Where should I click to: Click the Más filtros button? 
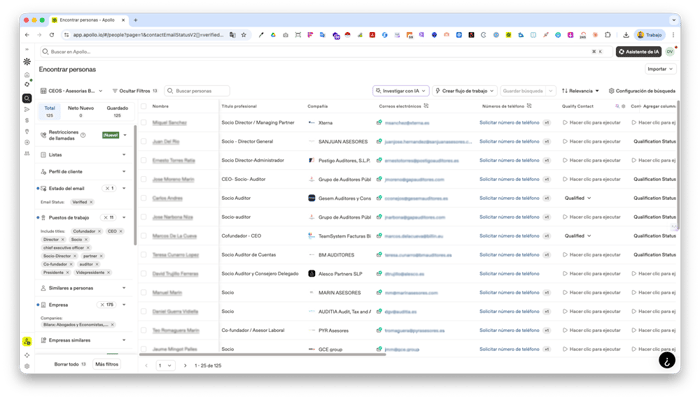coord(107,364)
